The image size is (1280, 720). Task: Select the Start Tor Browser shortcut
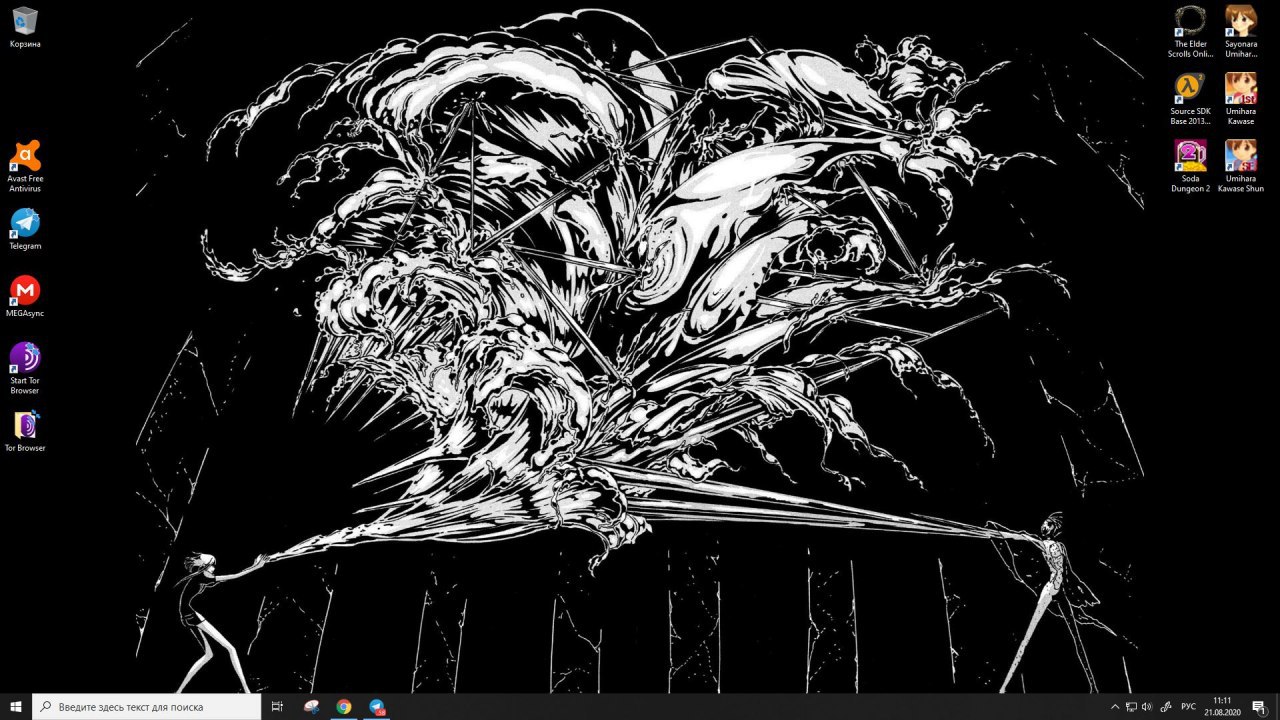click(25, 368)
